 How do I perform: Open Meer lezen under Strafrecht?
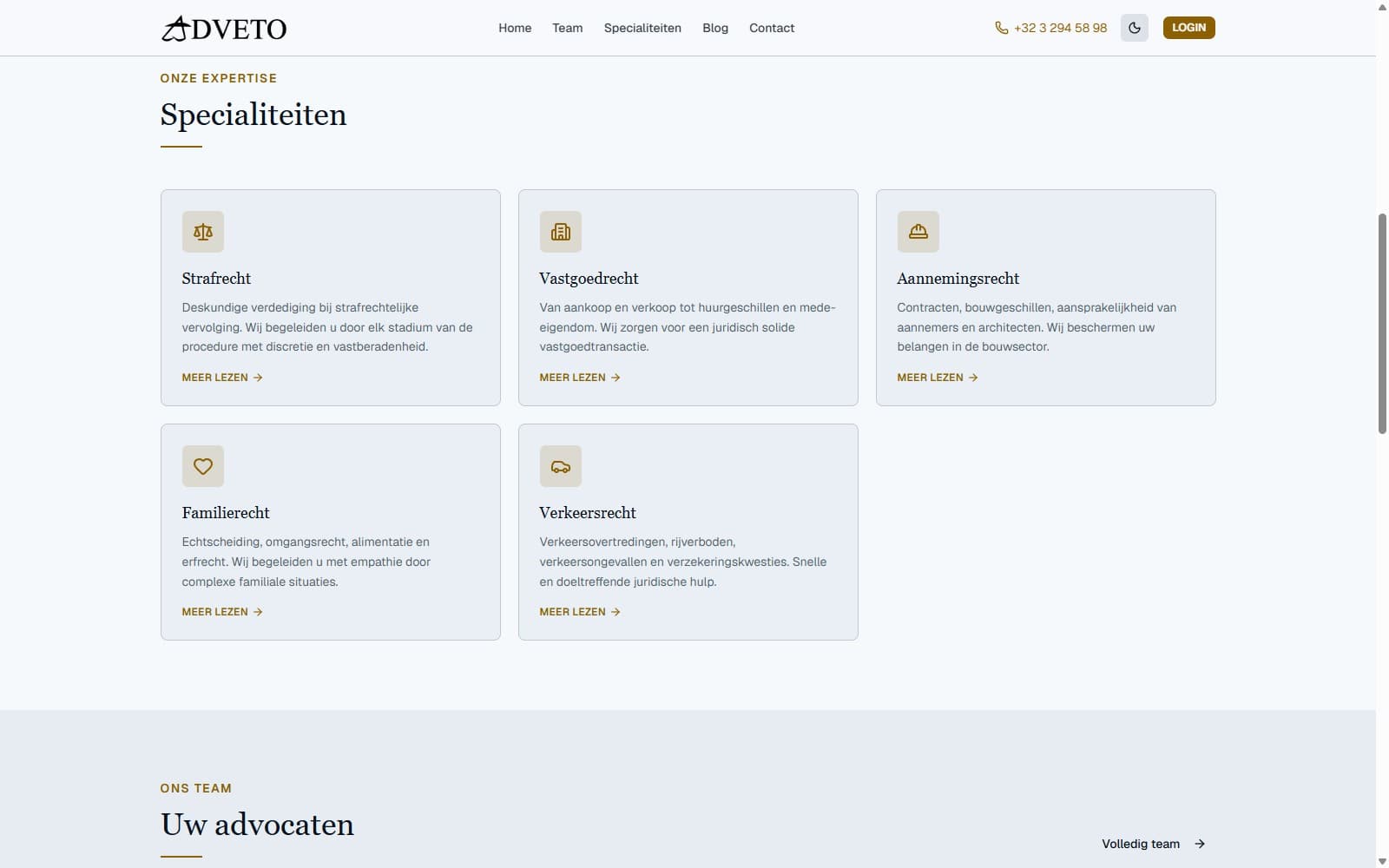point(222,378)
